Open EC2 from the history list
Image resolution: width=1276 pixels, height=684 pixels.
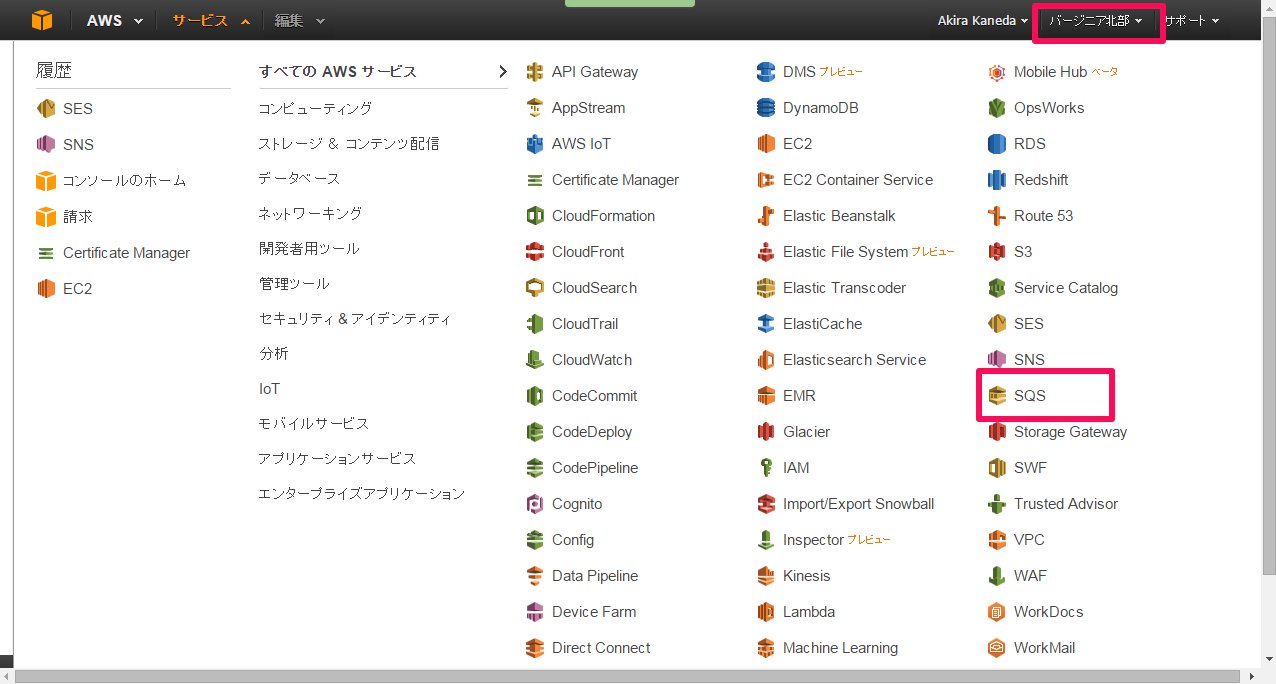[77, 289]
